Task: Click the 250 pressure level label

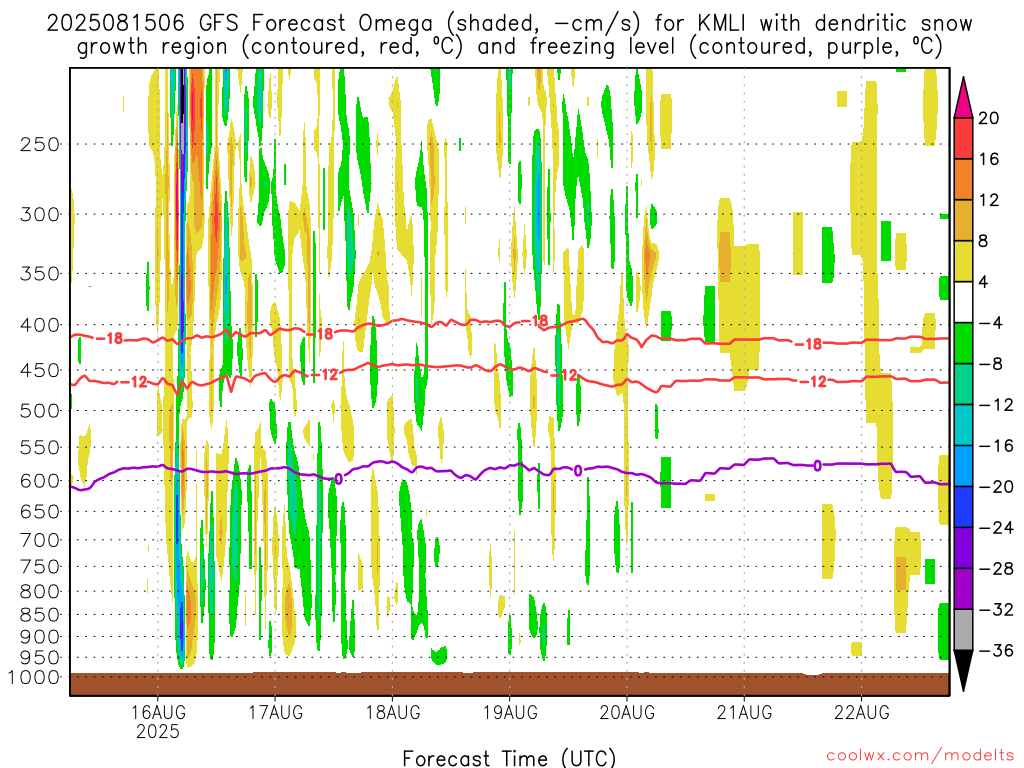Action: click(40, 144)
